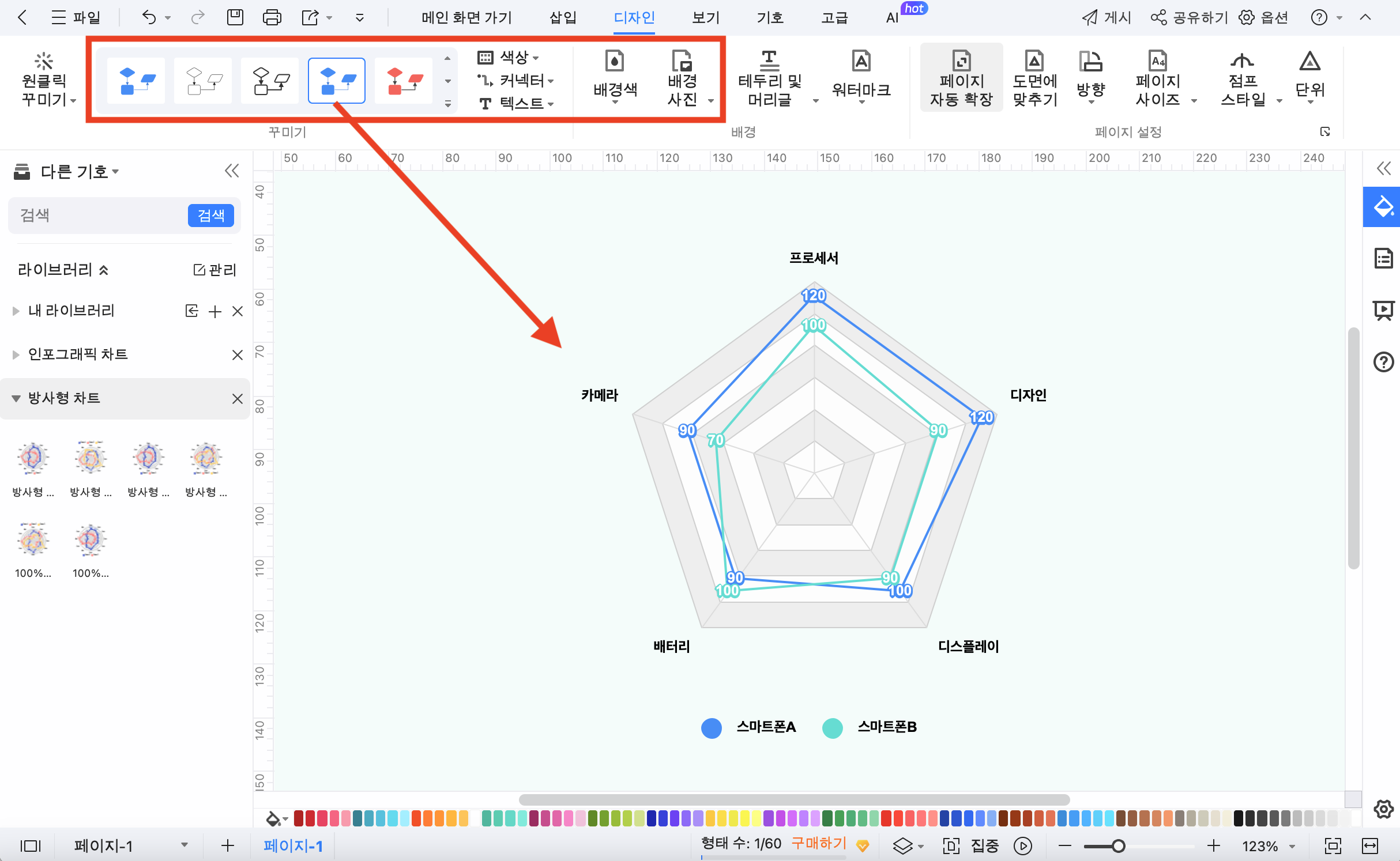Click the 공유하기 share button
The image size is (1400, 861).
[1189, 17]
